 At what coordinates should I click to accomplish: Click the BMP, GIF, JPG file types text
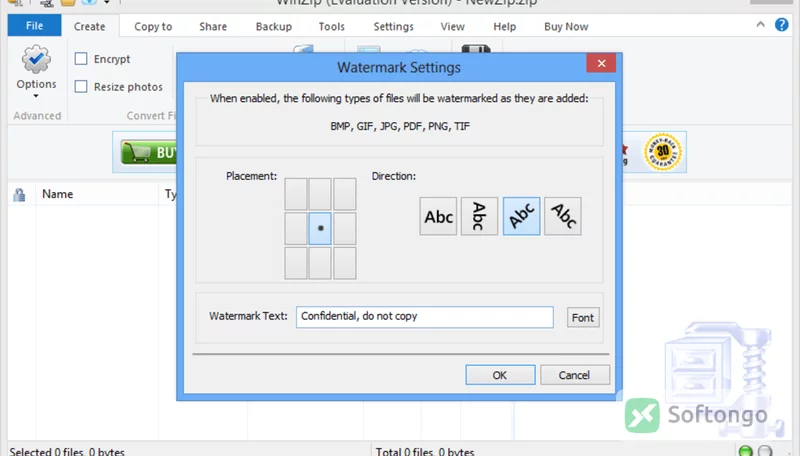click(x=400, y=126)
